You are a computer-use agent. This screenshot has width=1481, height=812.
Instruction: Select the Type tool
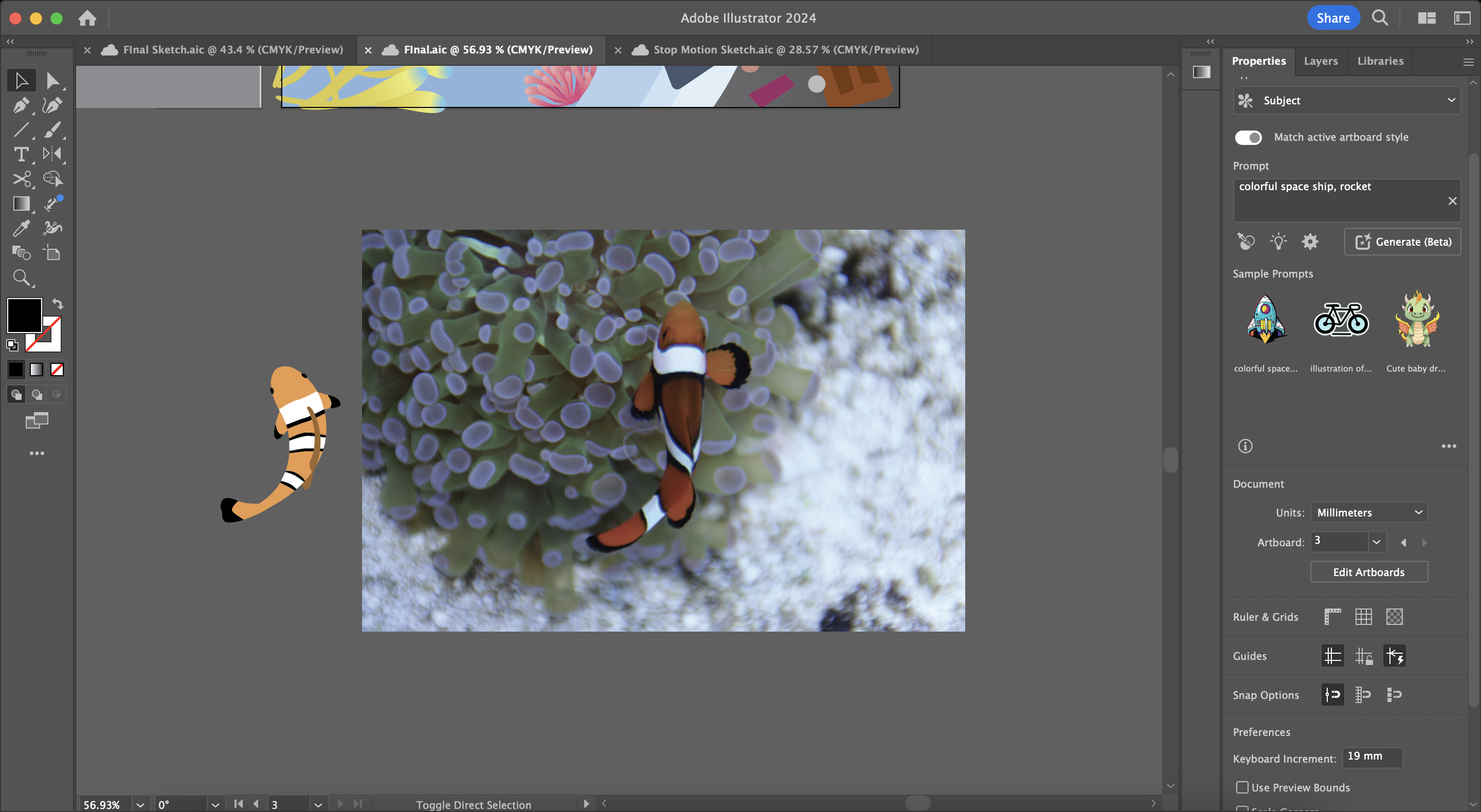[x=21, y=154]
